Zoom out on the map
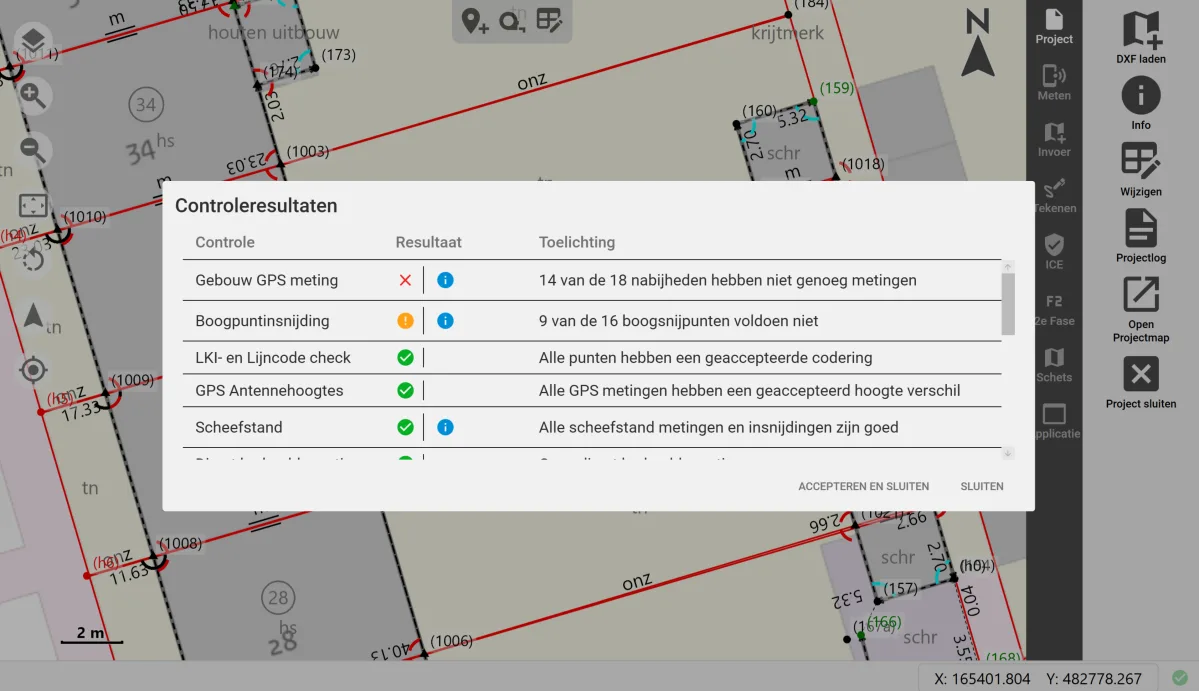Screen dimensions: 1199x691 pos(33,150)
